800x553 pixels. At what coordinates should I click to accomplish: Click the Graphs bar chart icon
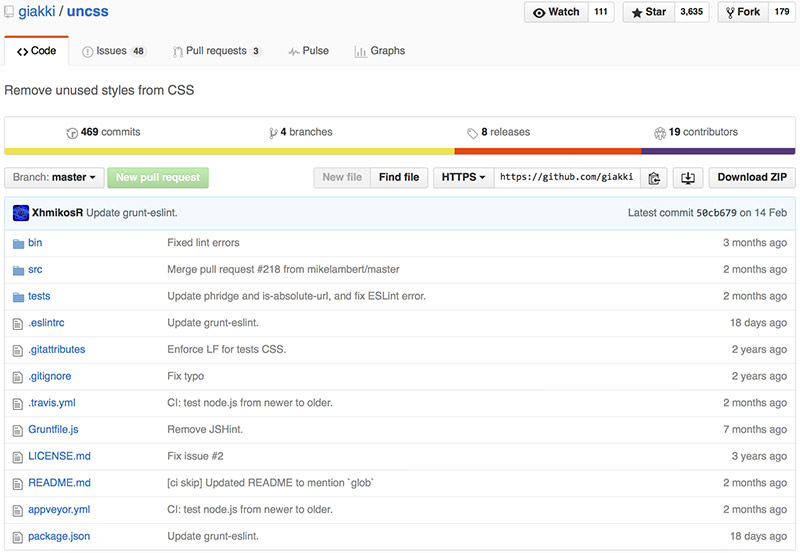click(x=361, y=52)
